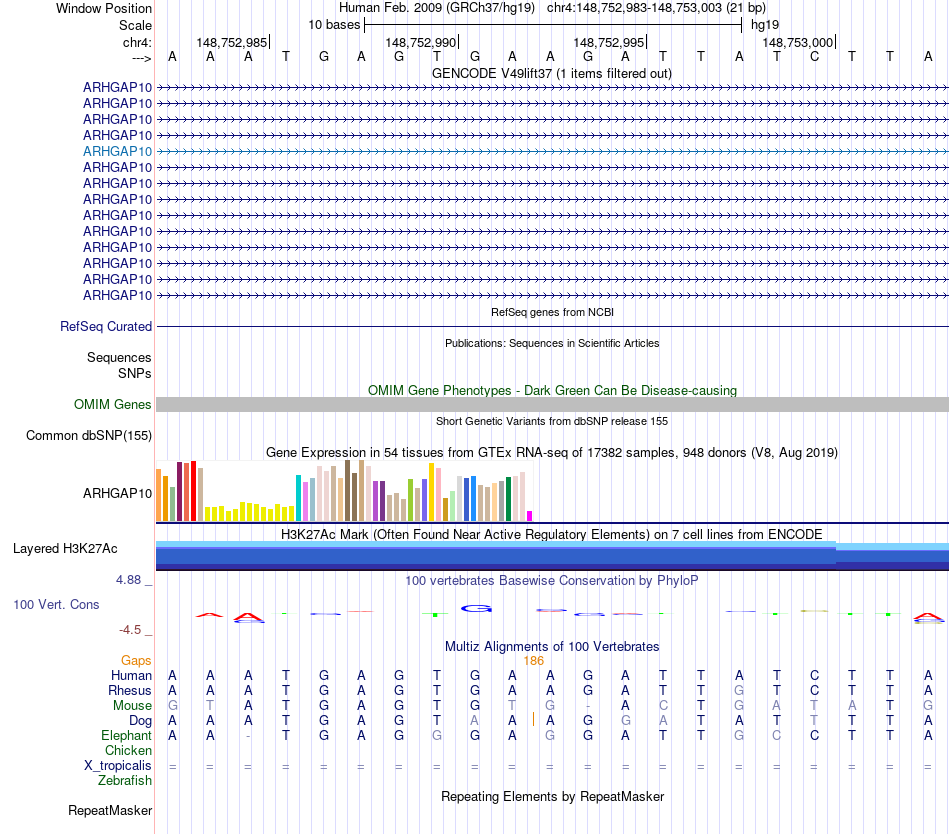Select the Scale track label
The width and height of the screenshot is (950, 834).
coord(135,25)
